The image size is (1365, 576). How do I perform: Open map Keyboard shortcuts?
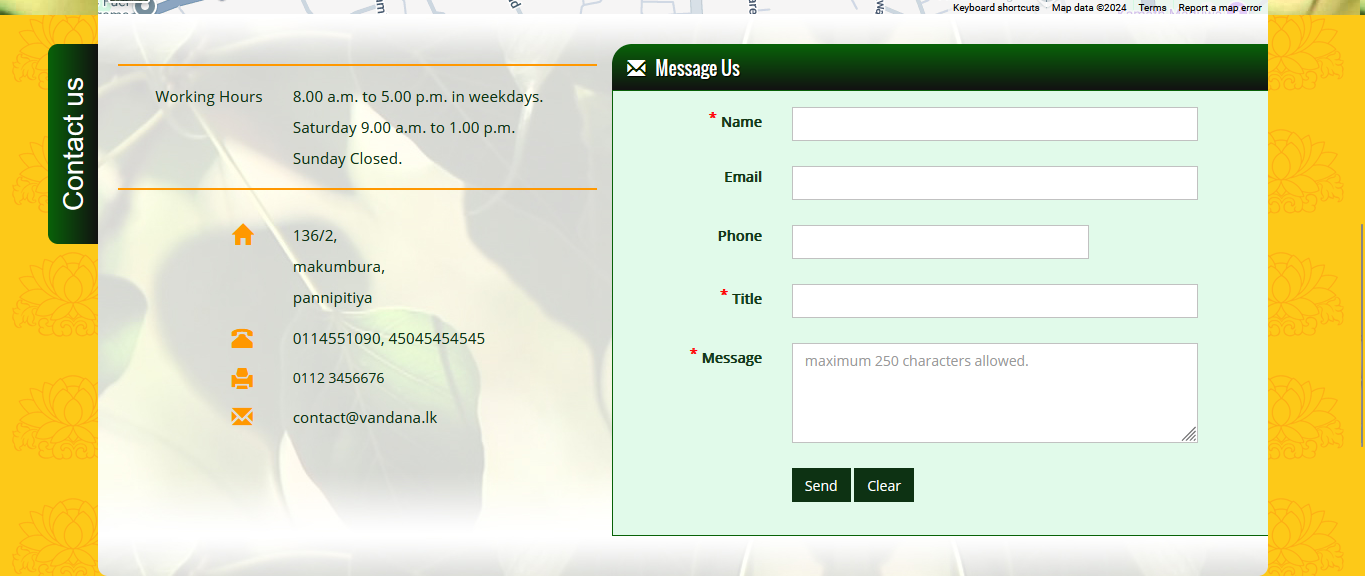(995, 7)
